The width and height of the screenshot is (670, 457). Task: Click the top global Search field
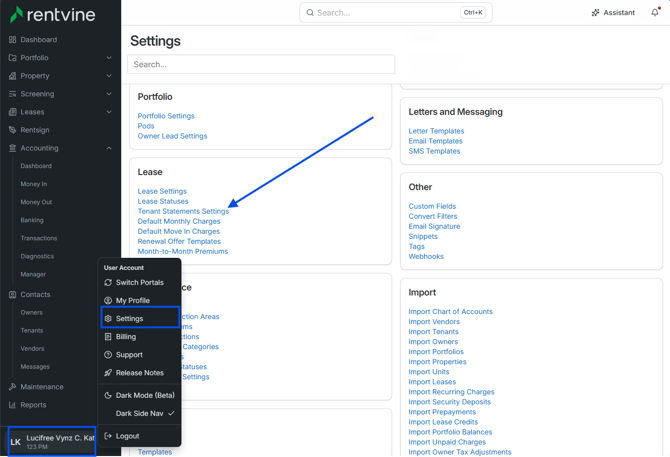click(x=396, y=13)
